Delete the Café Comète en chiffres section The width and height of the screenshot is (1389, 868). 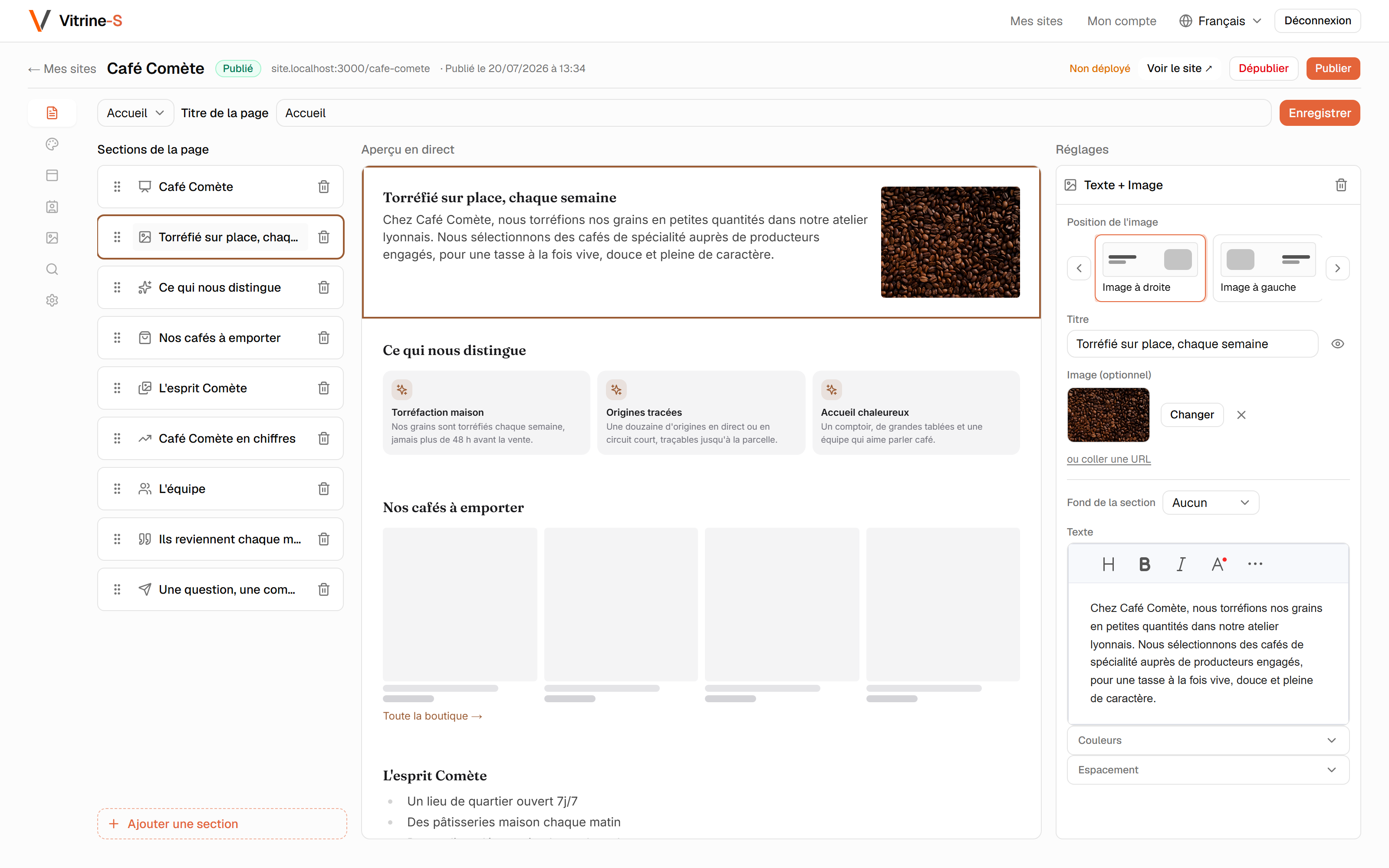[324, 439]
